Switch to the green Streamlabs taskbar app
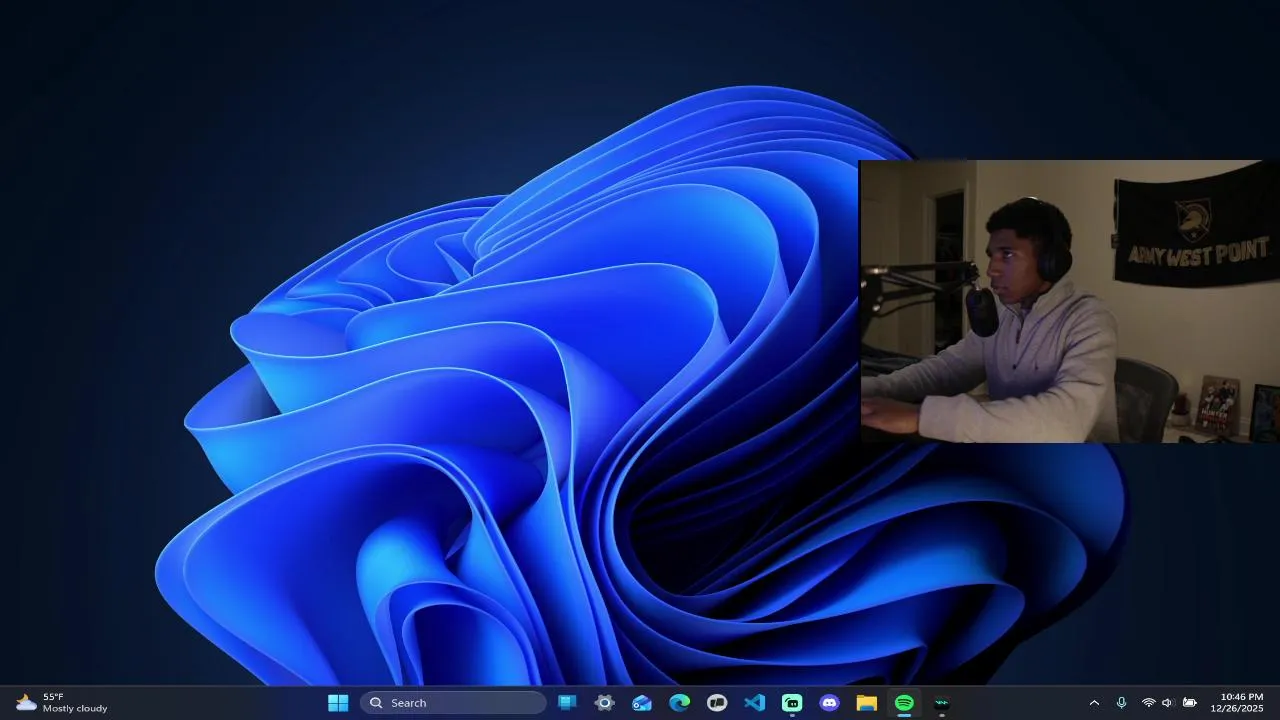Viewport: 1280px width, 720px height. tap(792, 703)
